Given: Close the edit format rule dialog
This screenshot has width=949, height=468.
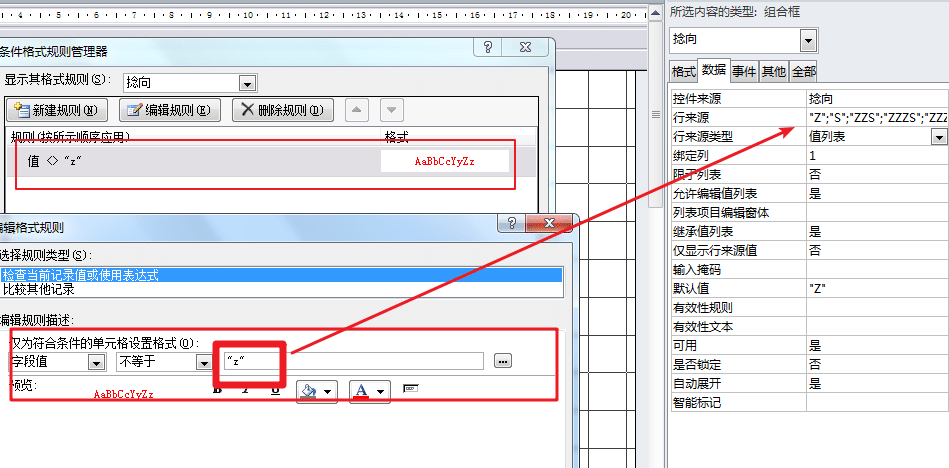Looking at the screenshot, I should pos(550,222).
